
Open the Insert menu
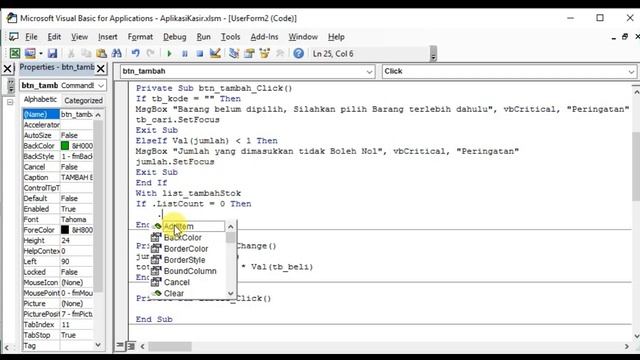[x=107, y=37]
